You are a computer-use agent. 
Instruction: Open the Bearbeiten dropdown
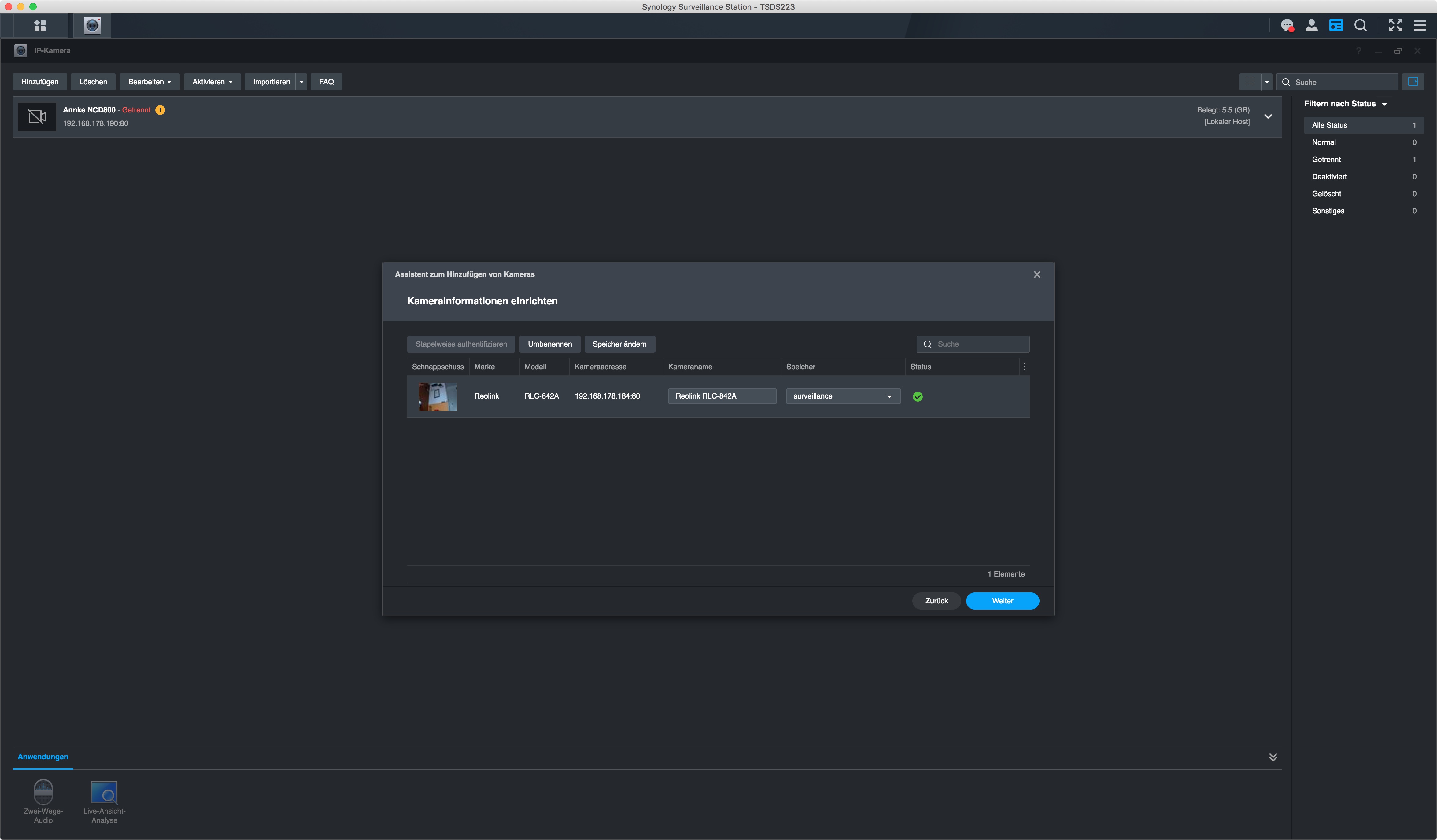[150, 82]
